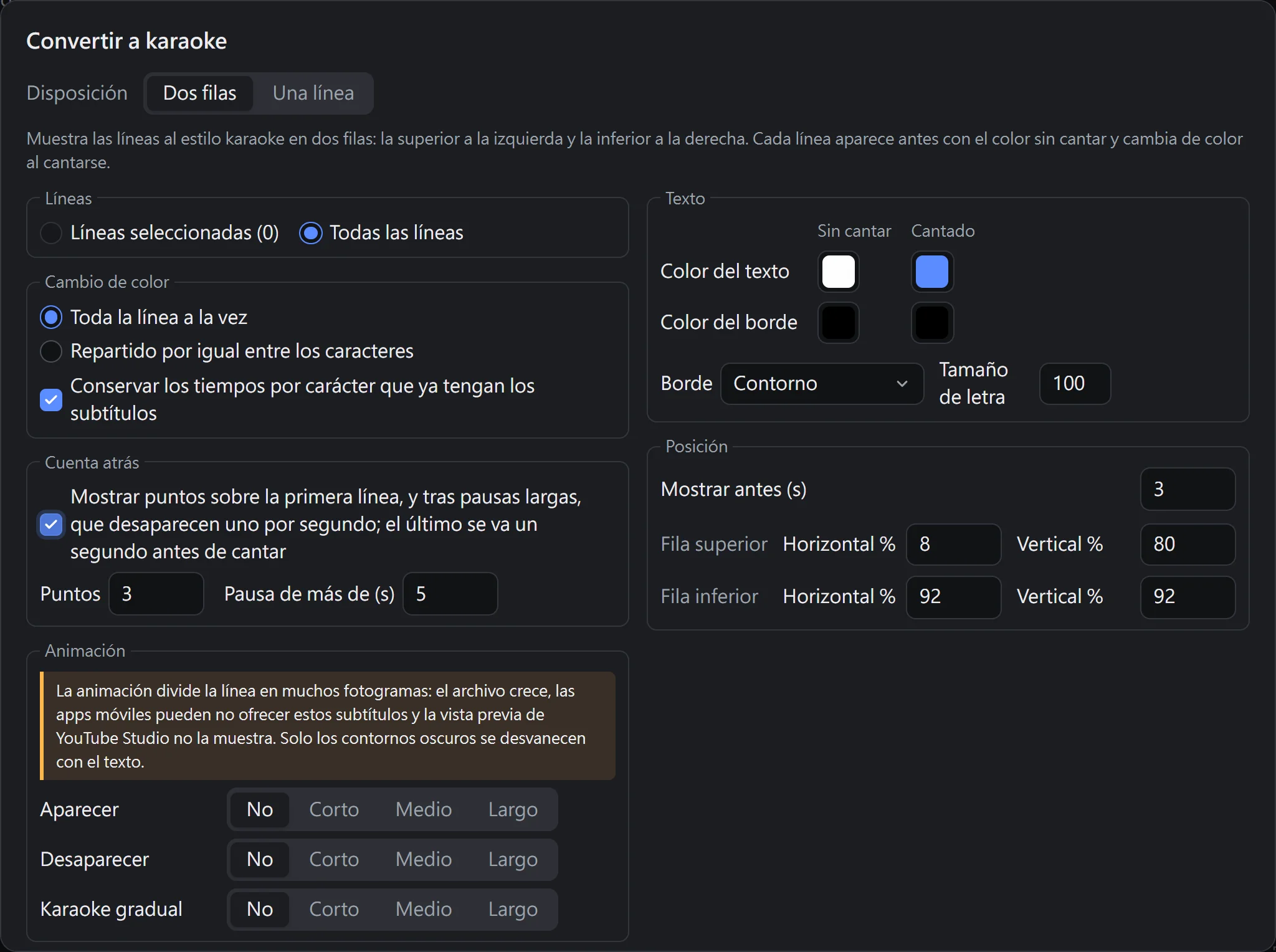
Task: Edit Fila inferior Horizontal % value
Action: point(953,597)
